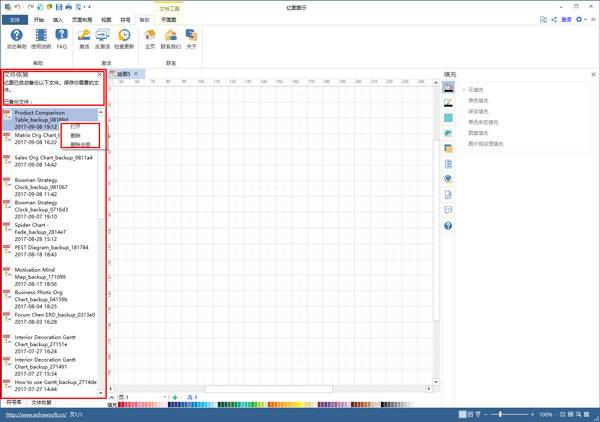
Task: Open the 关于 about icon
Action: (x=191, y=39)
